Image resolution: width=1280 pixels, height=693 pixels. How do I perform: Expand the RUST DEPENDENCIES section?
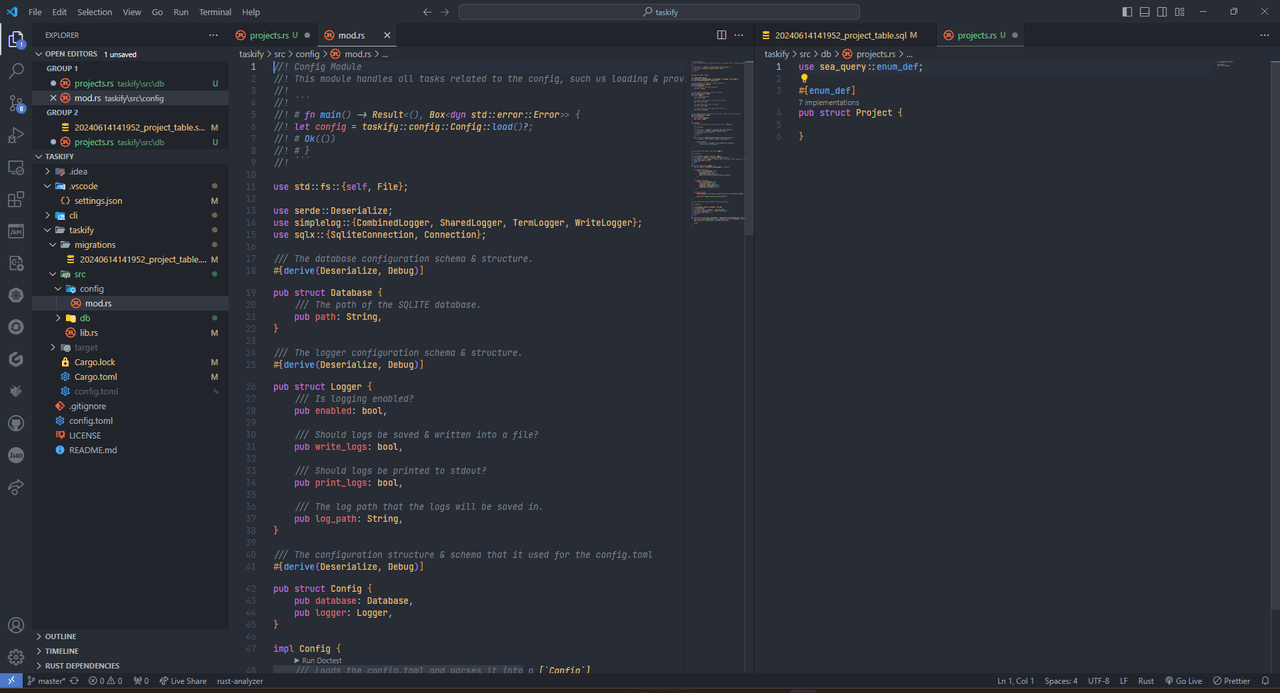[82, 665]
